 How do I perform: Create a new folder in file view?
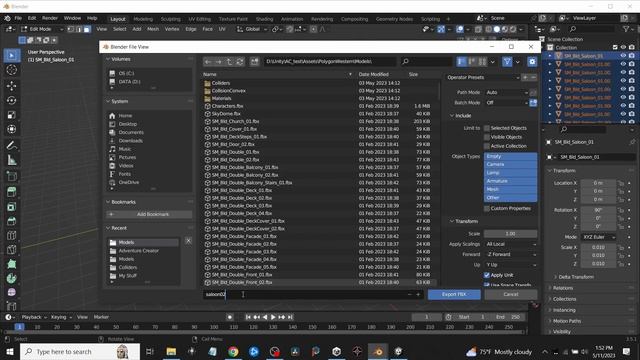click(254, 62)
